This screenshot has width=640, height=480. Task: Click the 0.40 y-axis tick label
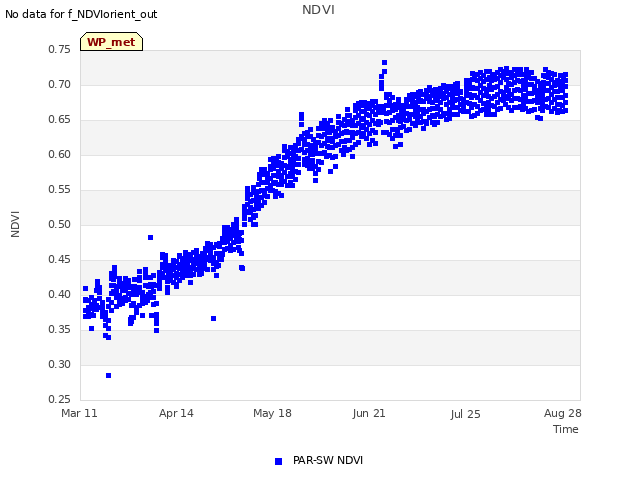60,294
